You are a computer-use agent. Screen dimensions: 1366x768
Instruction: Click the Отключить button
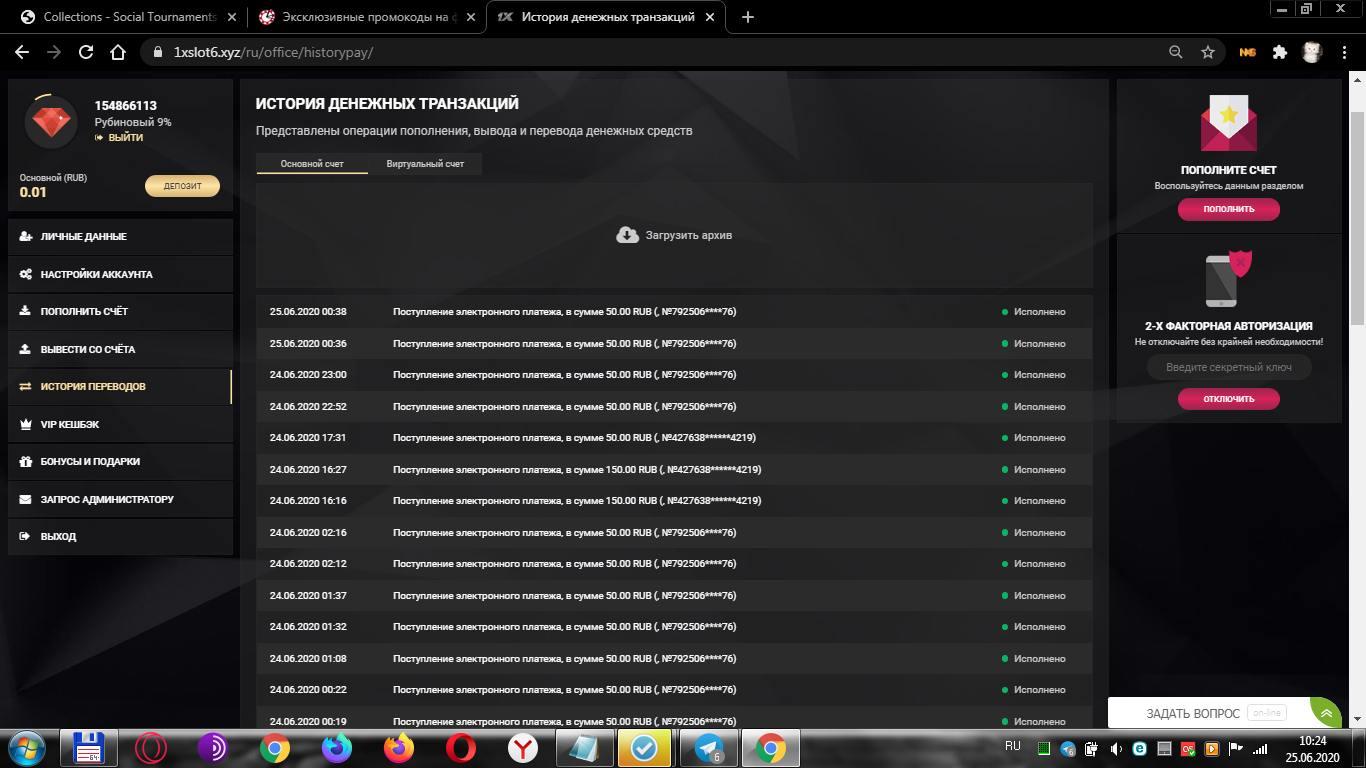tap(1229, 399)
